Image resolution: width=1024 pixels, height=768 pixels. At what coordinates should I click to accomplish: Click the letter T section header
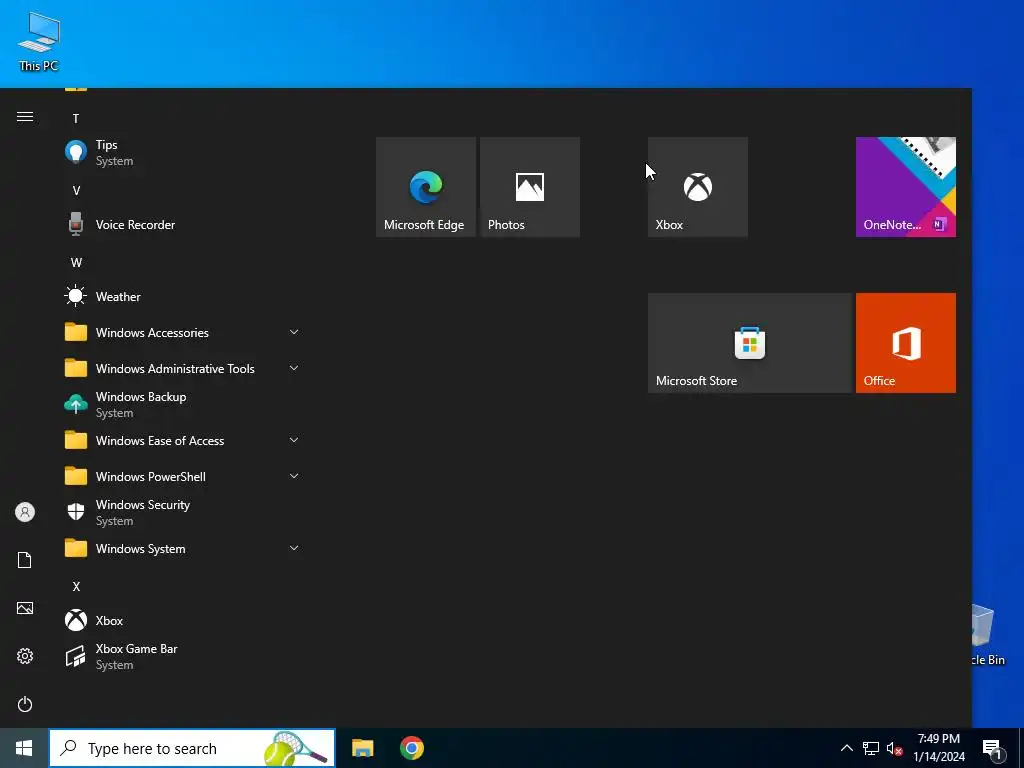(76, 119)
